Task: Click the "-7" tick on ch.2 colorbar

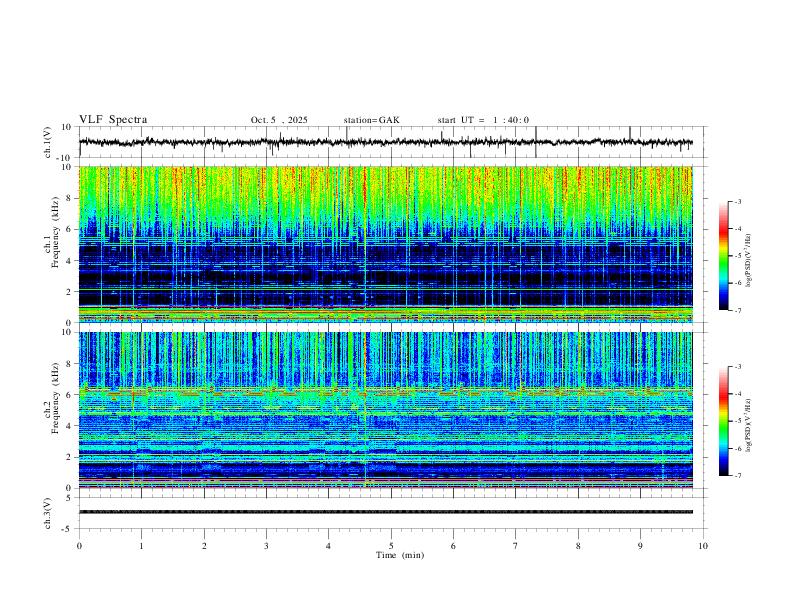Action: click(x=737, y=476)
